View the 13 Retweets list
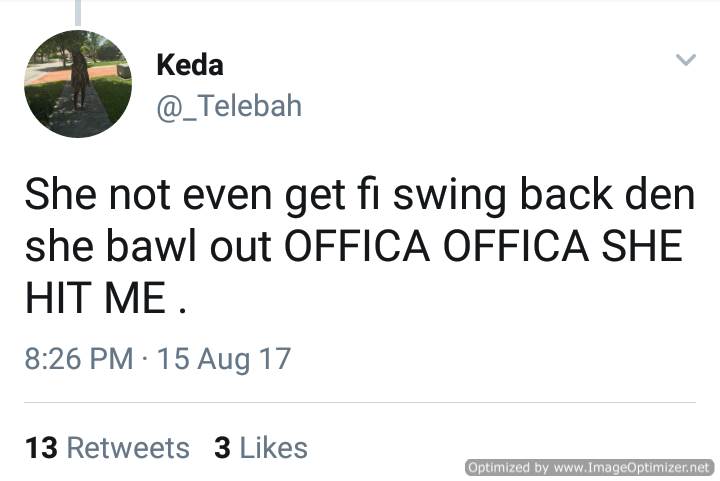 pyautogui.click(x=107, y=448)
